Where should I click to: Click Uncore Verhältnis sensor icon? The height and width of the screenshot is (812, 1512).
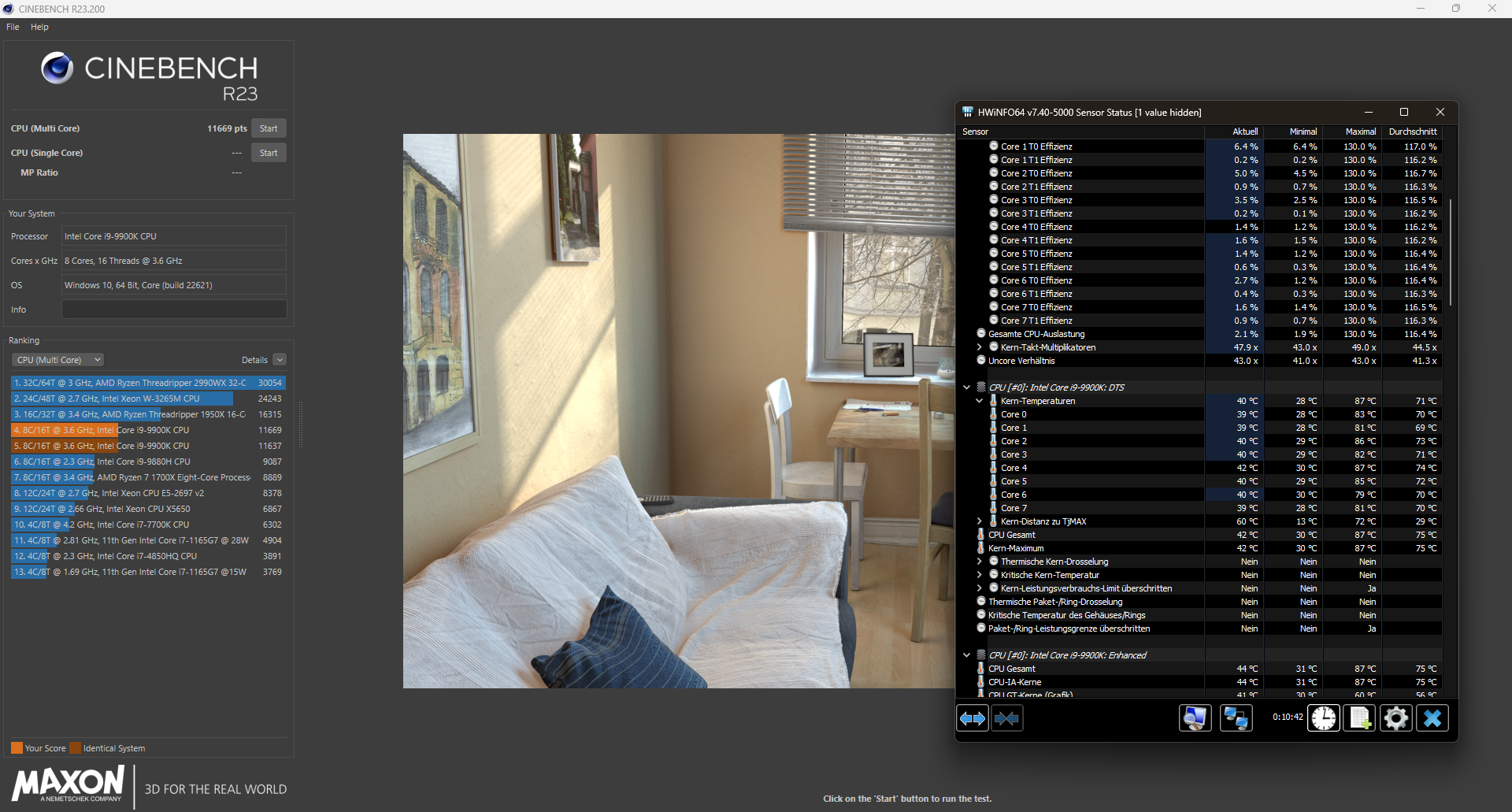981,360
